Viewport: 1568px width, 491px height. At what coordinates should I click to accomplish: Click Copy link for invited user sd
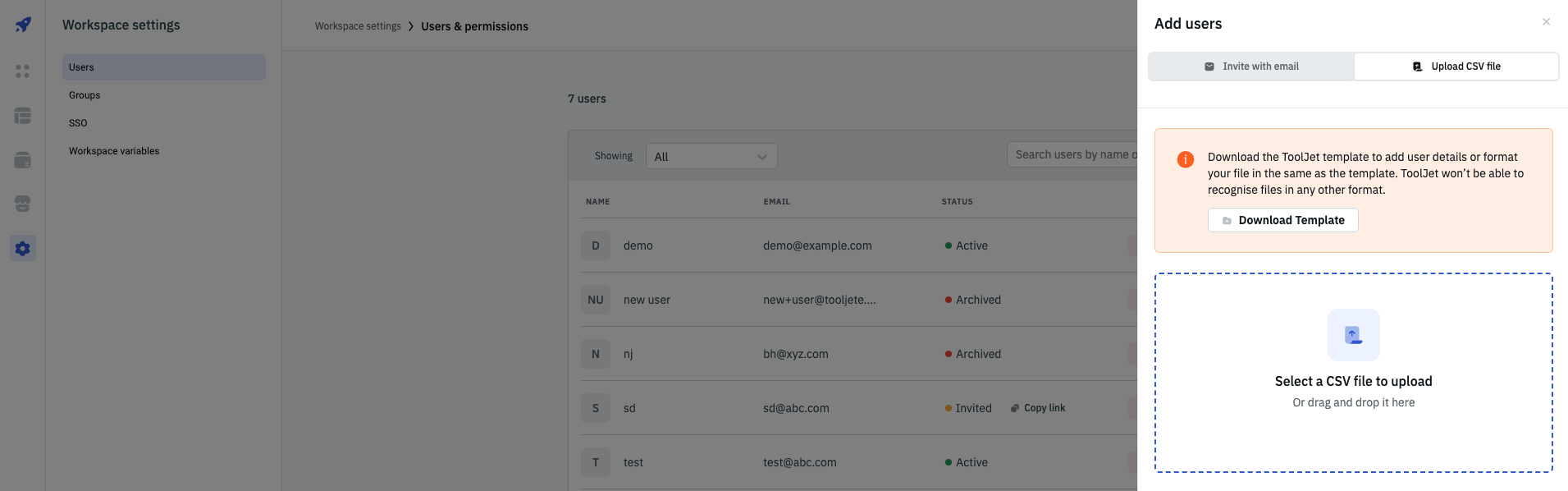tap(1038, 408)
